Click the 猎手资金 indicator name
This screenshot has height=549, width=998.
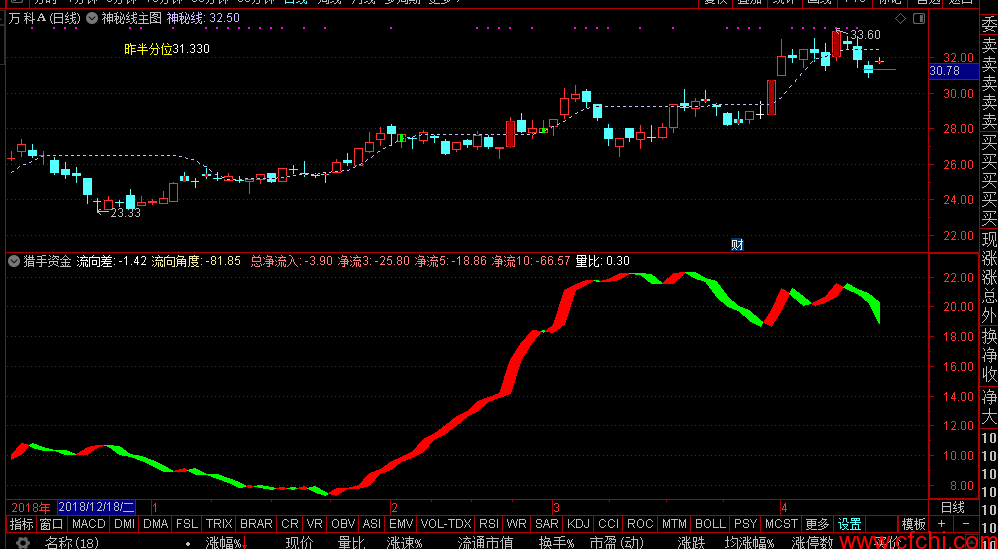tap(48, 261)
